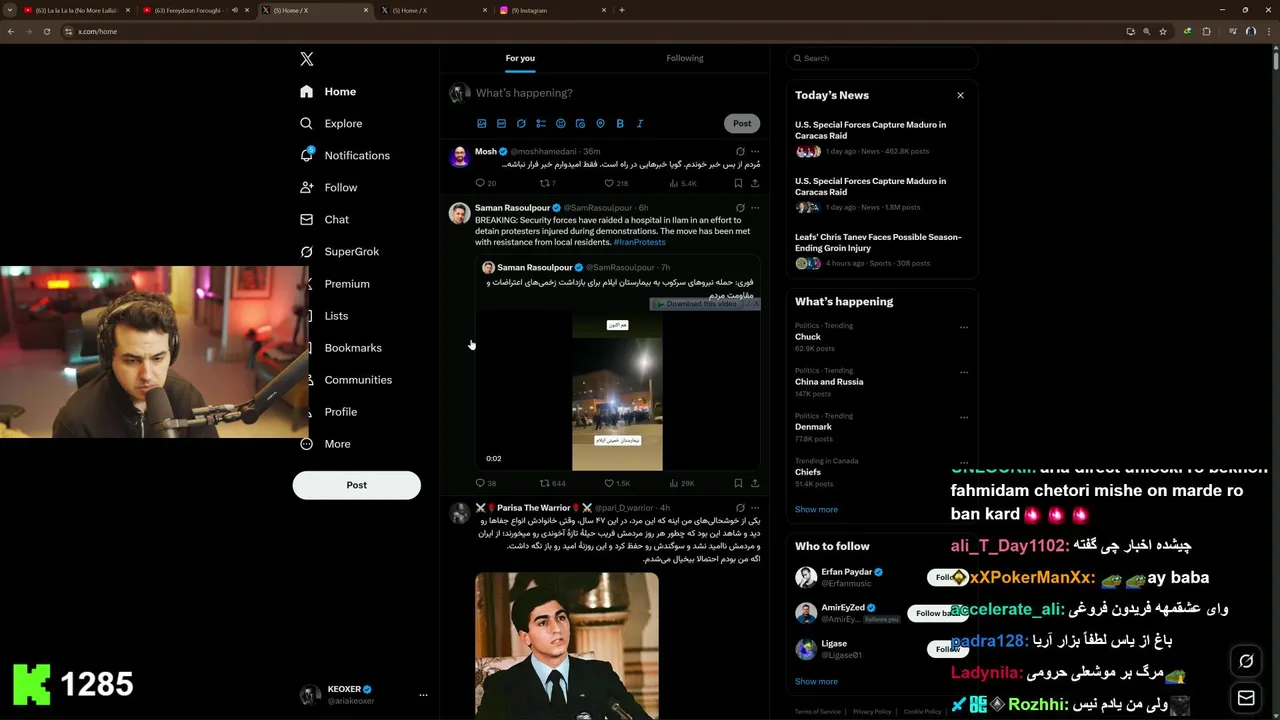Toggle italic formatting in composer
Image resolution: width=1280 pixels, height=720 pixels.
tap(640, 123)
